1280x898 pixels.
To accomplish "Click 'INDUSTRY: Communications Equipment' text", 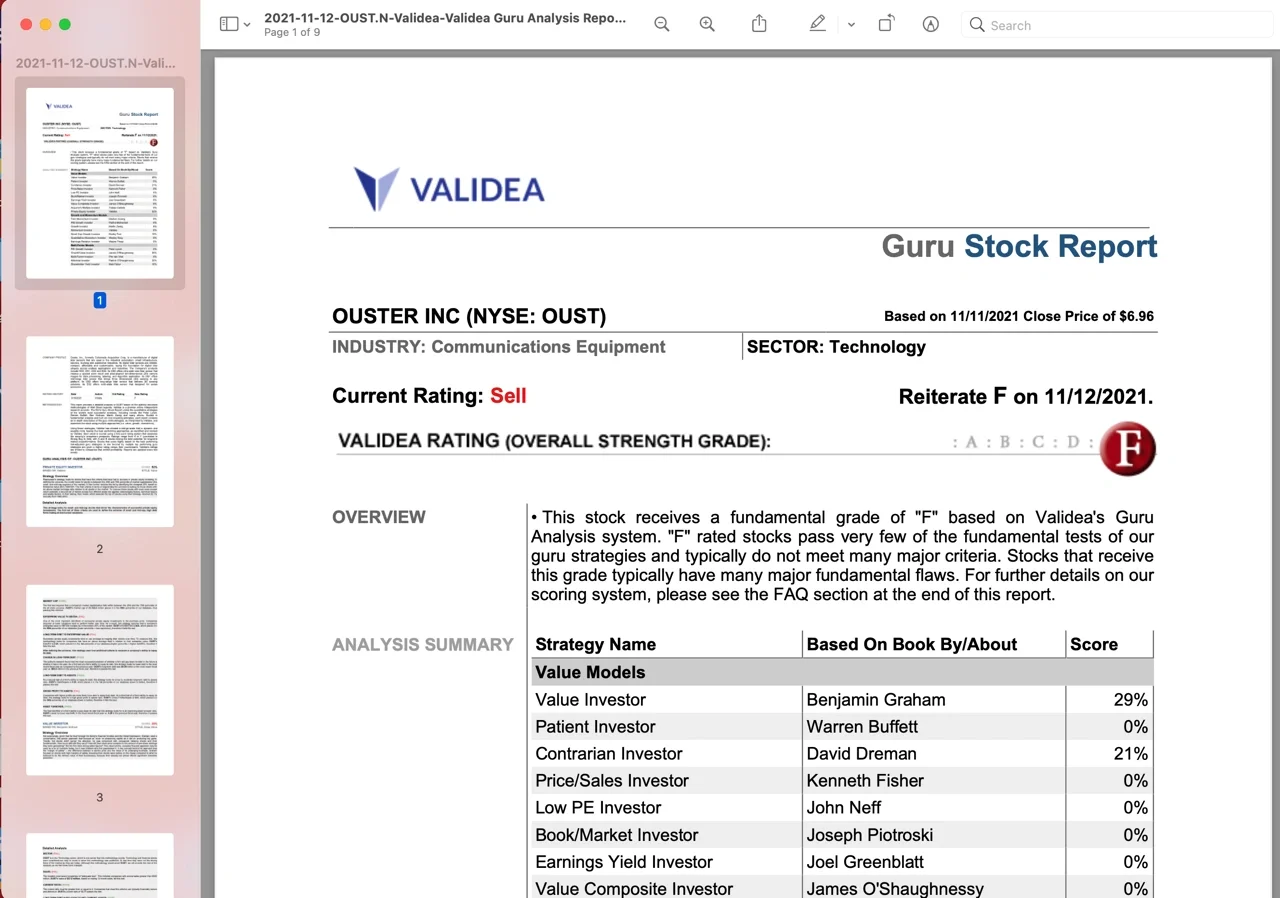I will tap(499, 347).
